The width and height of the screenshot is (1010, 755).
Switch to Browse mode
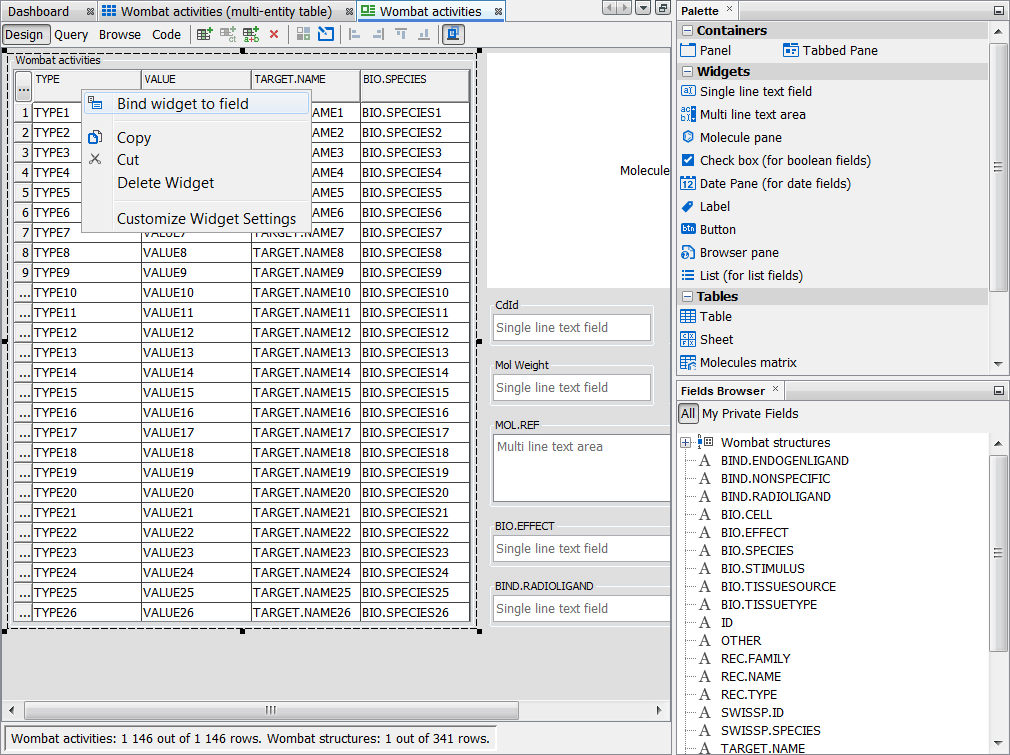coord(119,34)
